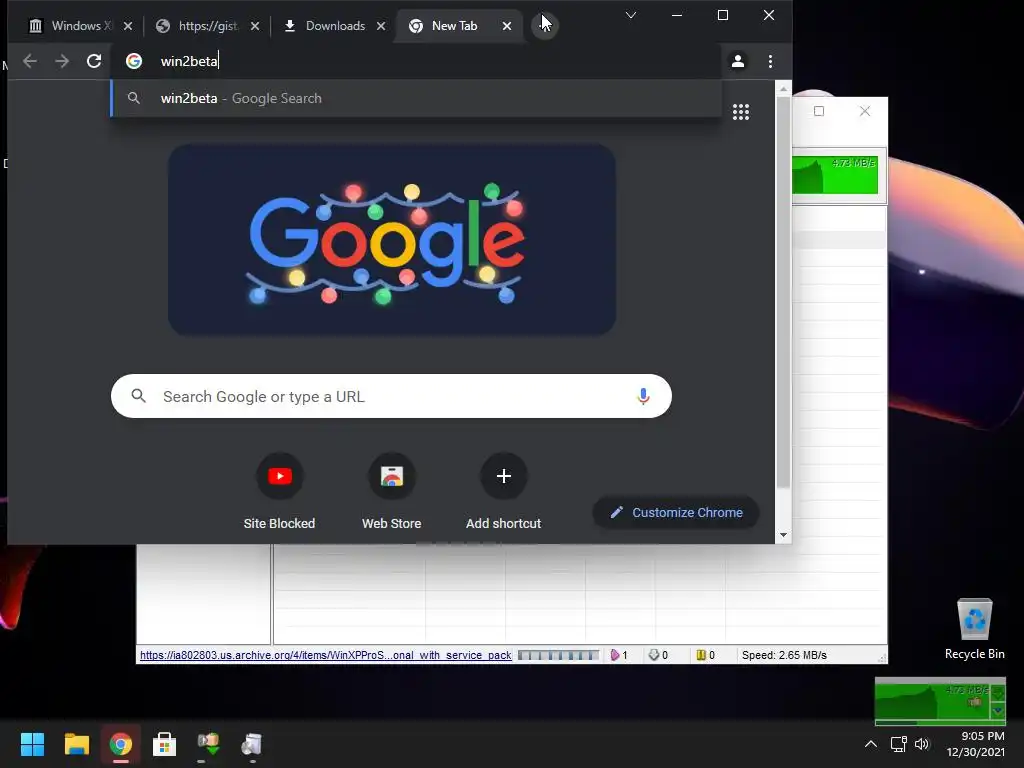
Task: Maximize the download manager window behind Chrome
Action: pyautogui.click(x=819, y=111)
